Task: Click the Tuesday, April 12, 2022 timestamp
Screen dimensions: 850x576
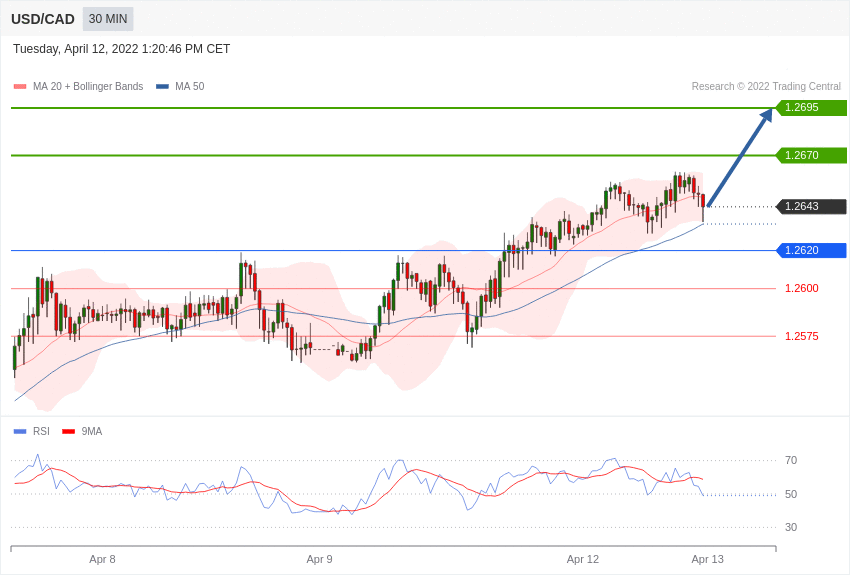Action: [121, 49]
